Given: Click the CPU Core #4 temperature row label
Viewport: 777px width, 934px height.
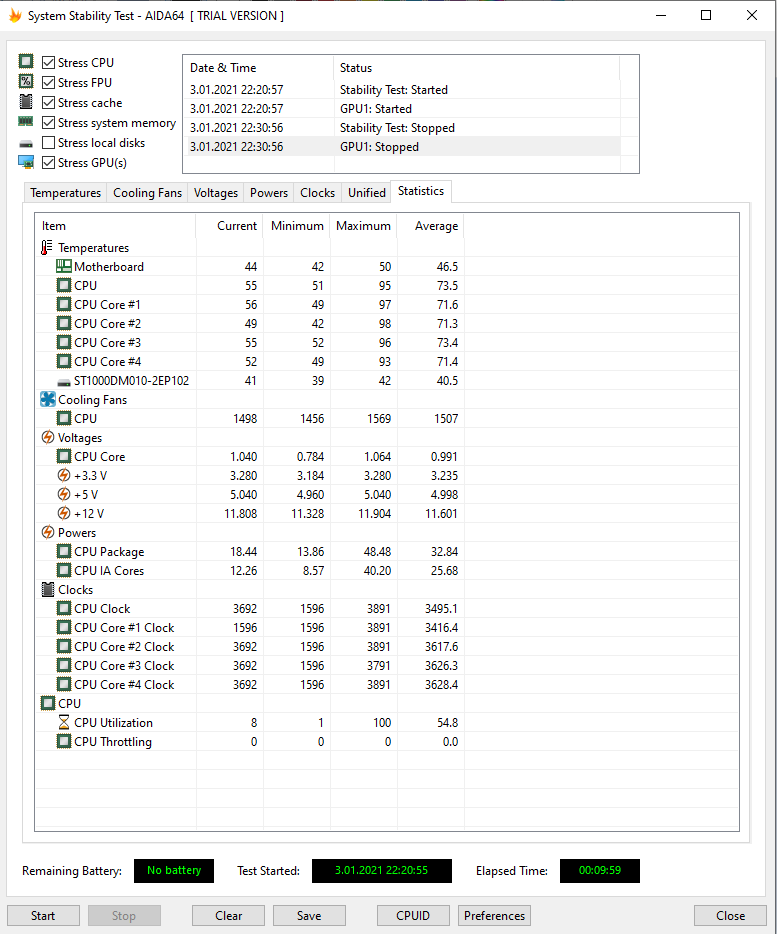Looking at the screenshot, I should [x=107, y=362].
